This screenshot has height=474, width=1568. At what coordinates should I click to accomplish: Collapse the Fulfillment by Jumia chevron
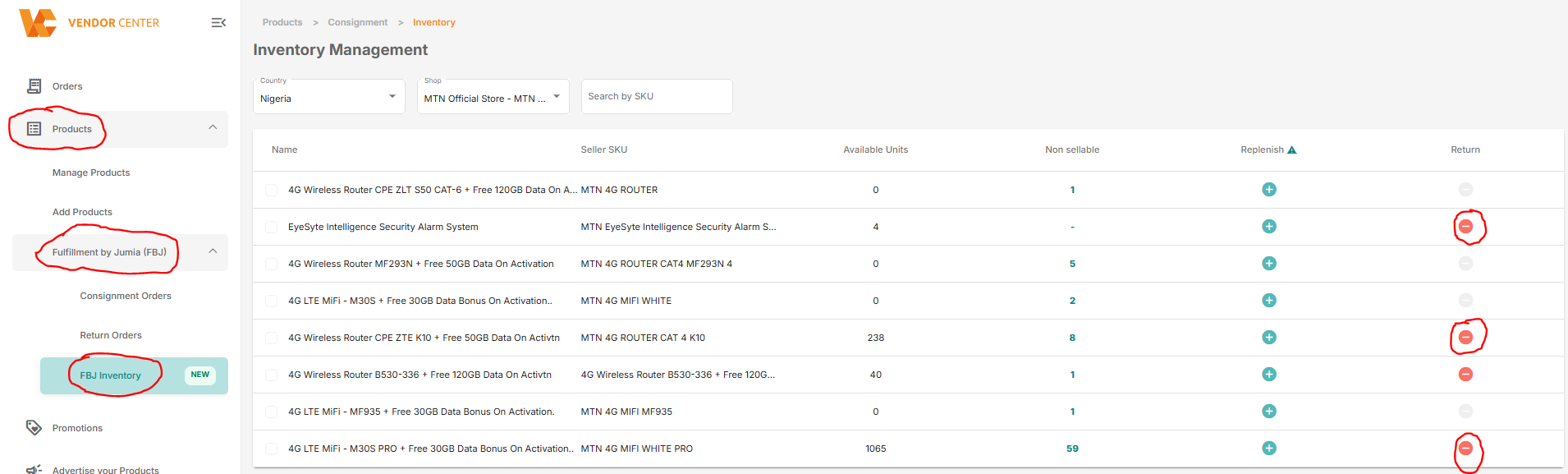click(213, 251)
